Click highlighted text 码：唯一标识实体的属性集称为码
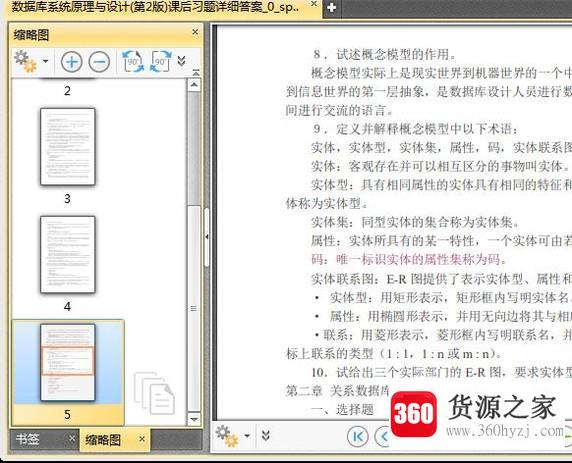This screenshot has height=463, width=572. pyautogui.click(x=409, y=260)
